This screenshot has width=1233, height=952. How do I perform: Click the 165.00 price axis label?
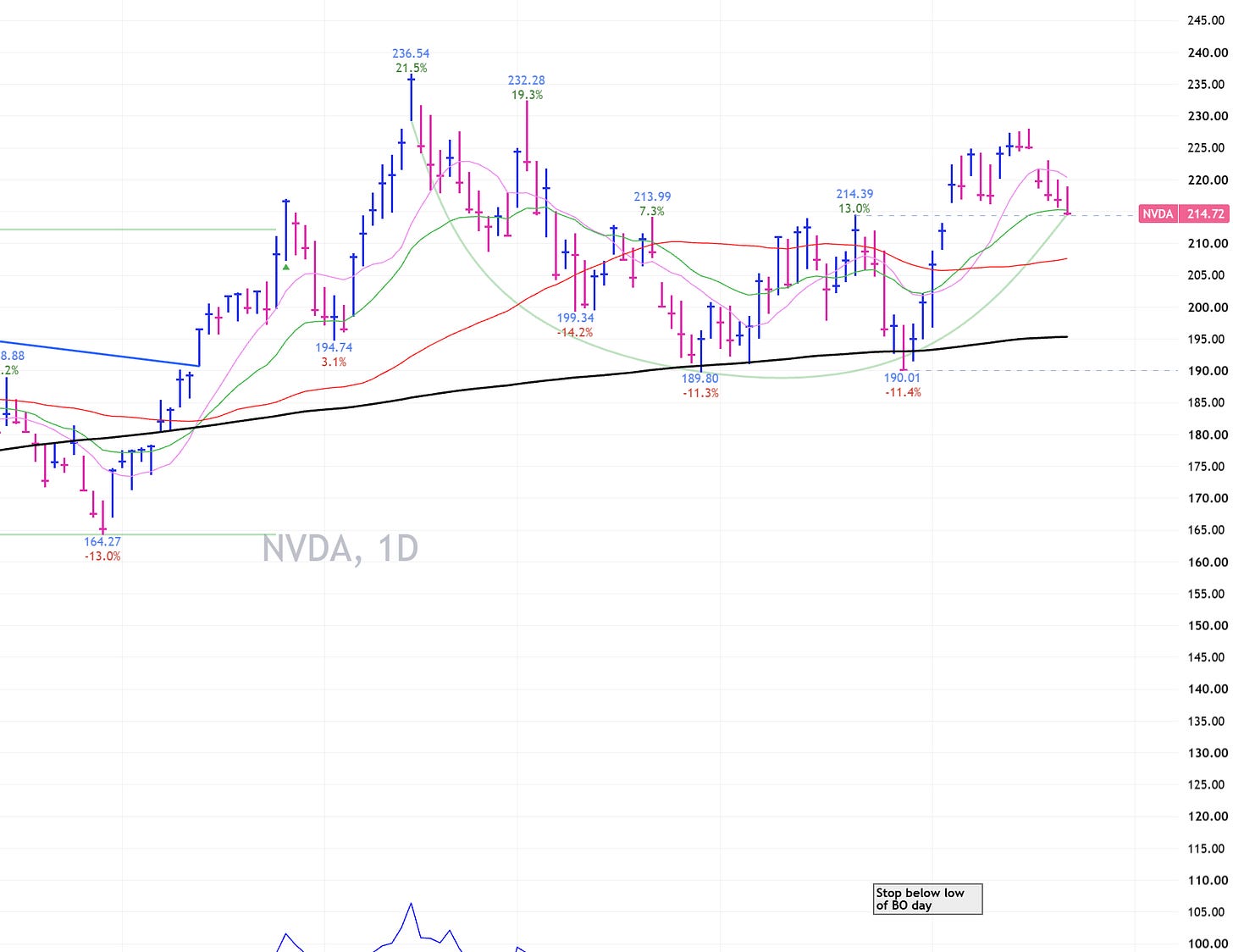[1207, 529]
